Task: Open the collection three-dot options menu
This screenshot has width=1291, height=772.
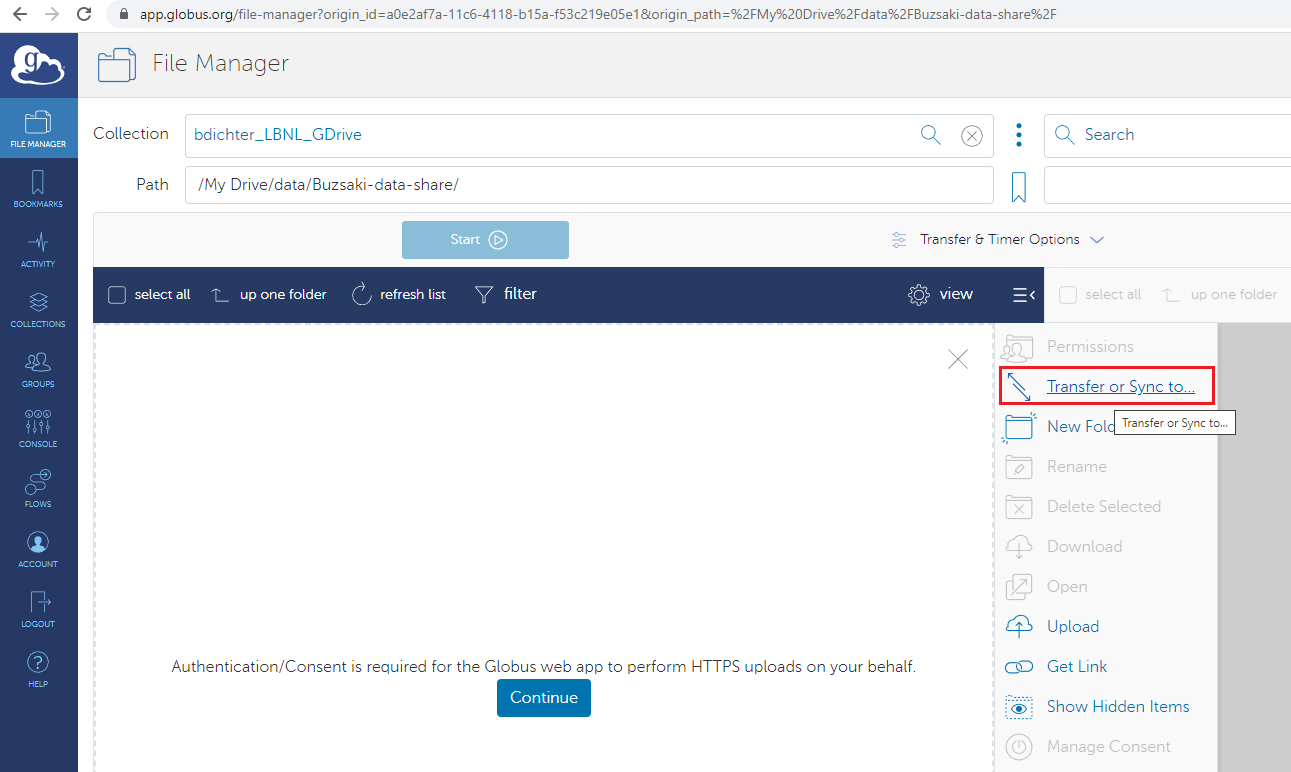Action: 1019,135
